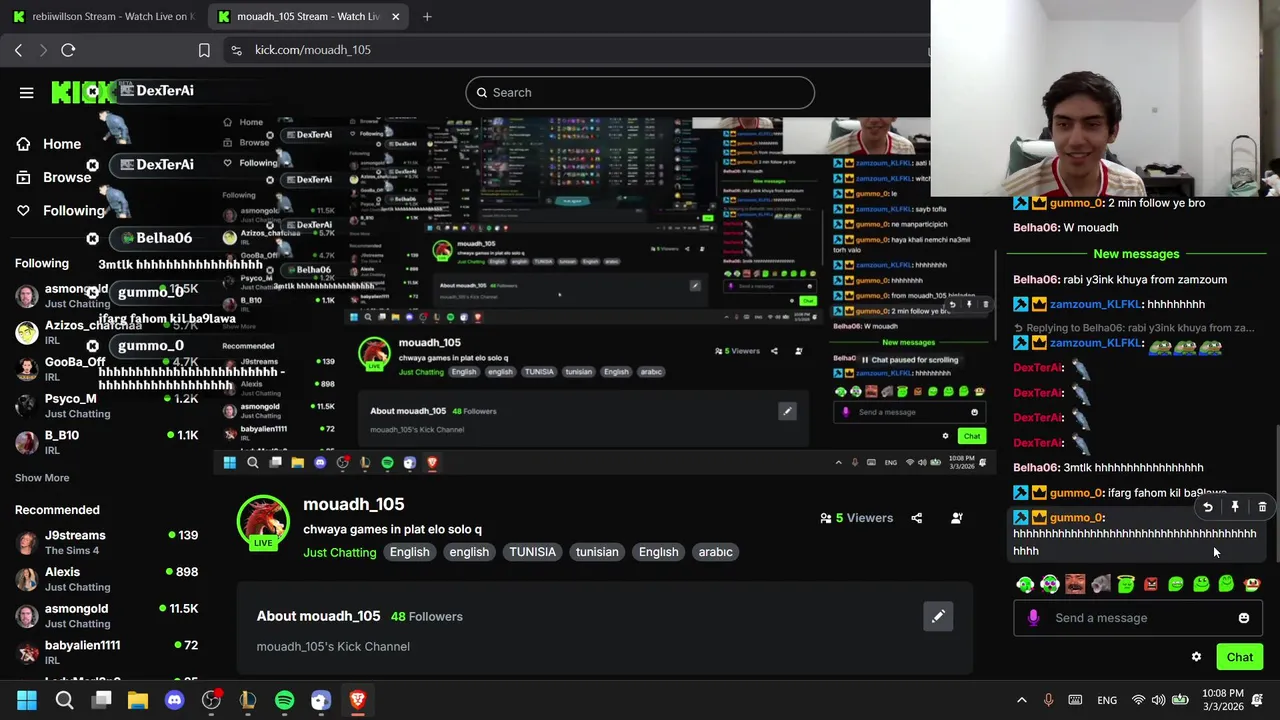The width and height of the screenshot is (1280, 720).
Task: View site information icon in address bar
Action: [236, 50]
